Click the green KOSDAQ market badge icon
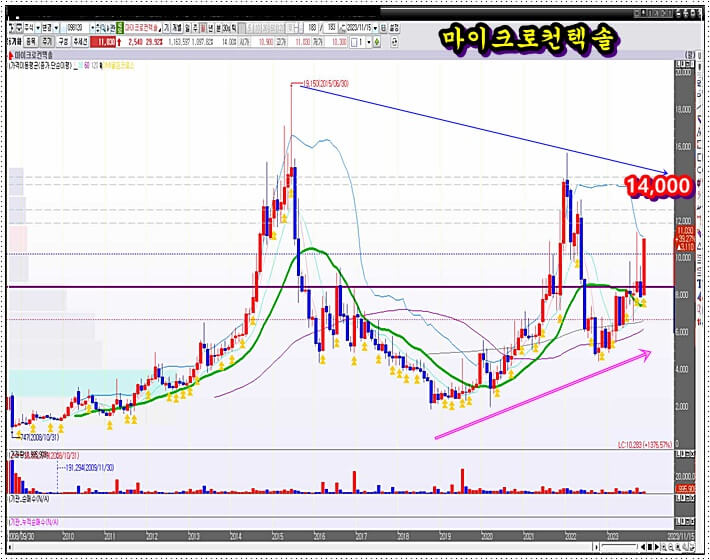 click(x=119, y=28)
